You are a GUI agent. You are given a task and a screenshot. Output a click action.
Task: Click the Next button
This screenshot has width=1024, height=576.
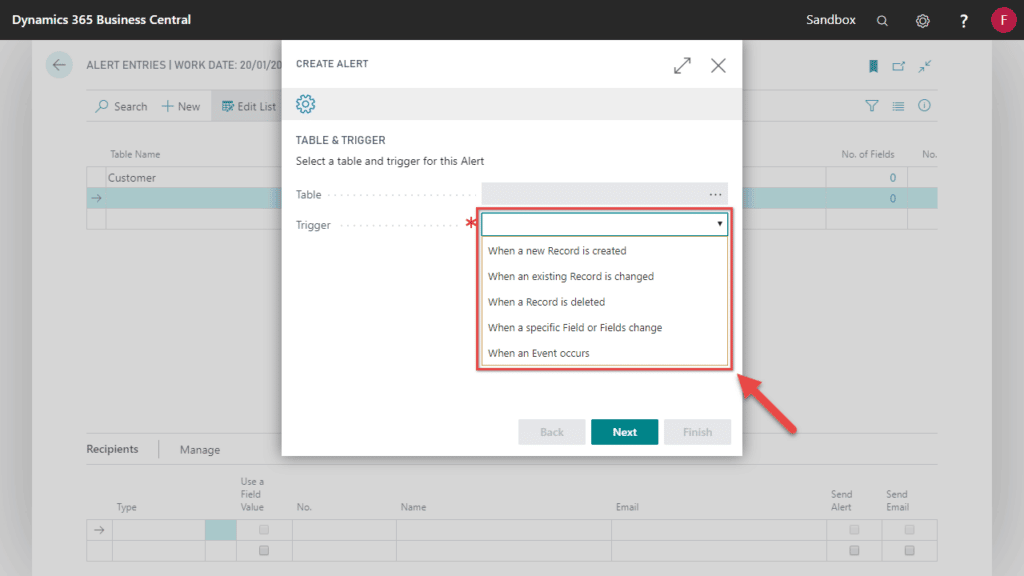[624, 431]
